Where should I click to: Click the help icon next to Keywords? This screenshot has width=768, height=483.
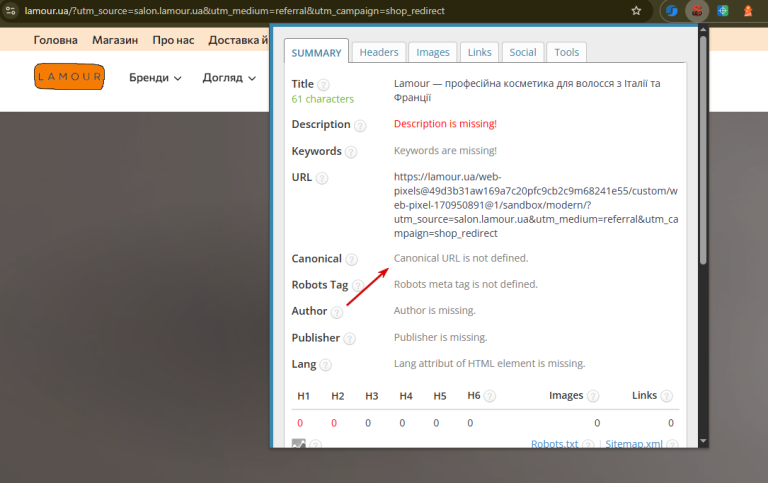(x=351, y=152)
